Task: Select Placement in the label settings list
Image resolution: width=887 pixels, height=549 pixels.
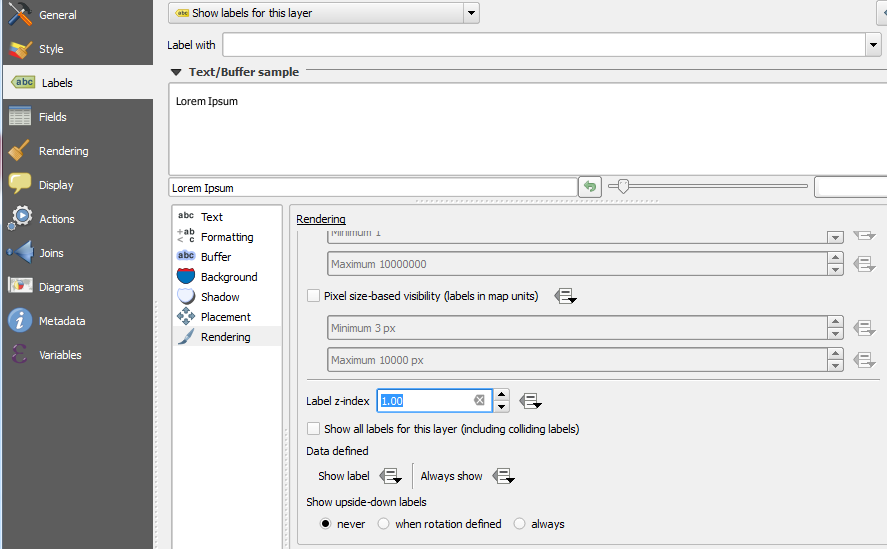Action: (226, 317)
